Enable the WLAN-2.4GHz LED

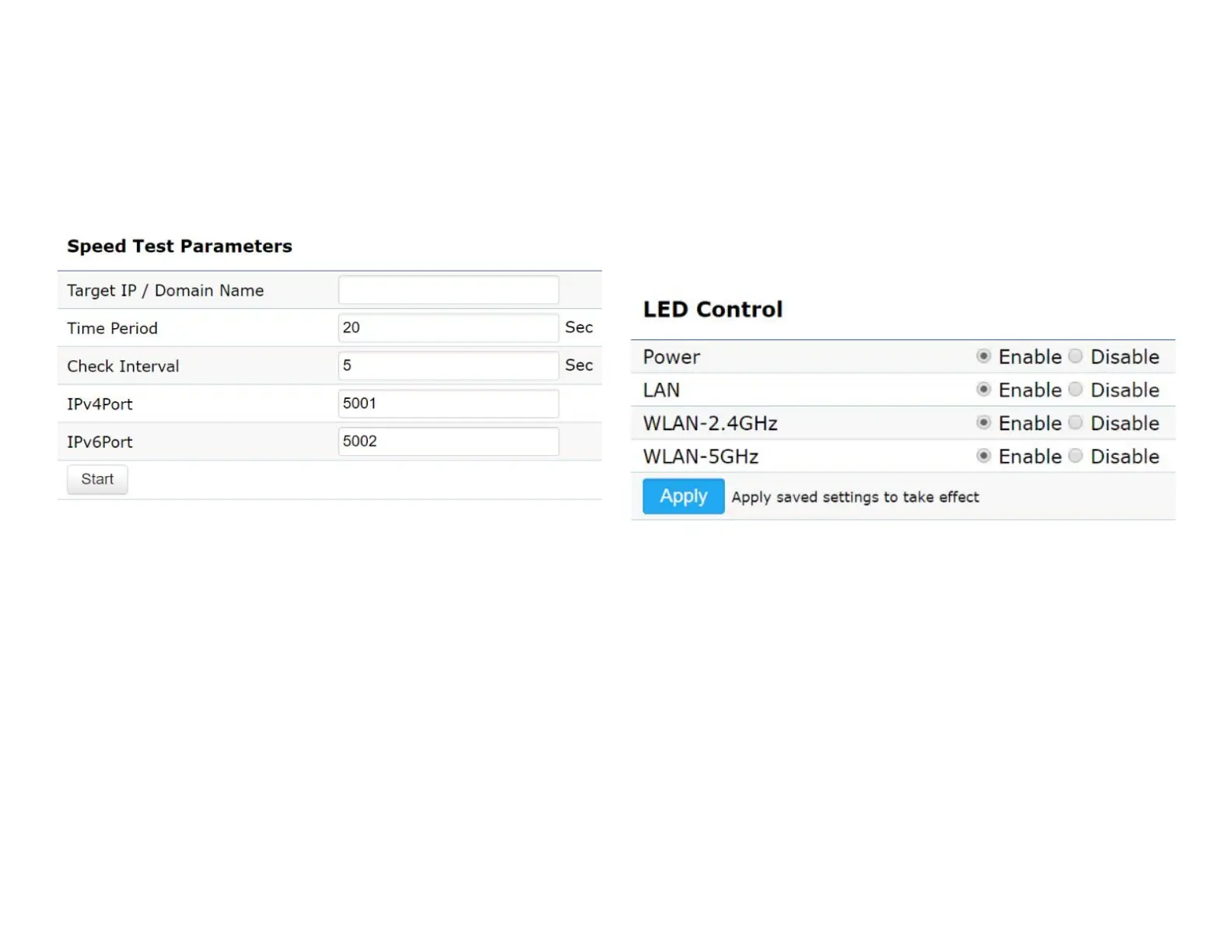coord(984,422)
